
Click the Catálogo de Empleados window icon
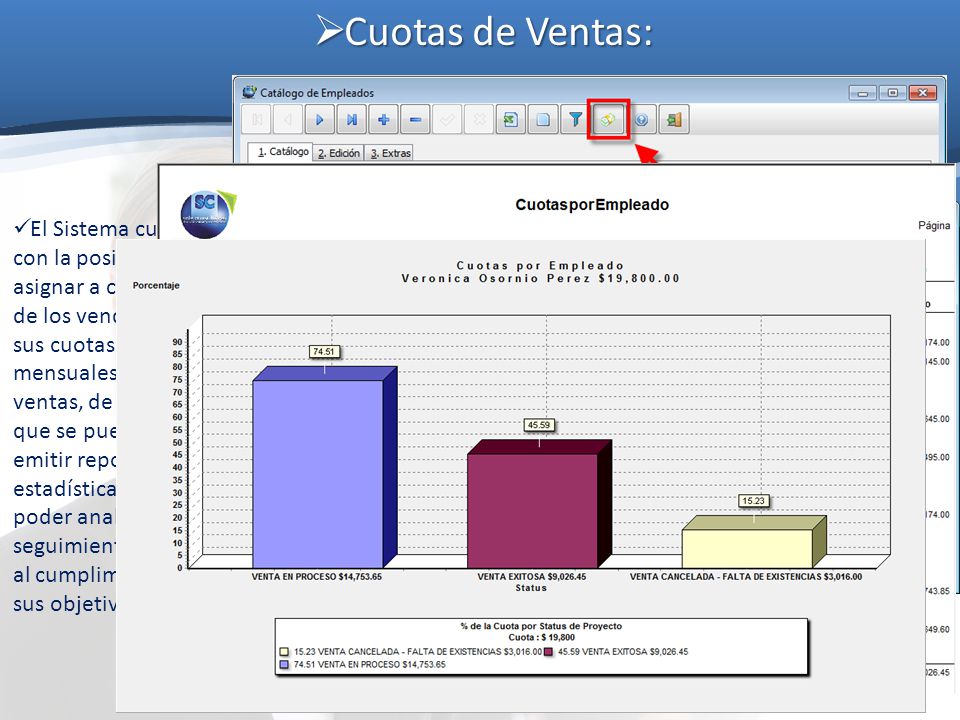tap(249, 92)
